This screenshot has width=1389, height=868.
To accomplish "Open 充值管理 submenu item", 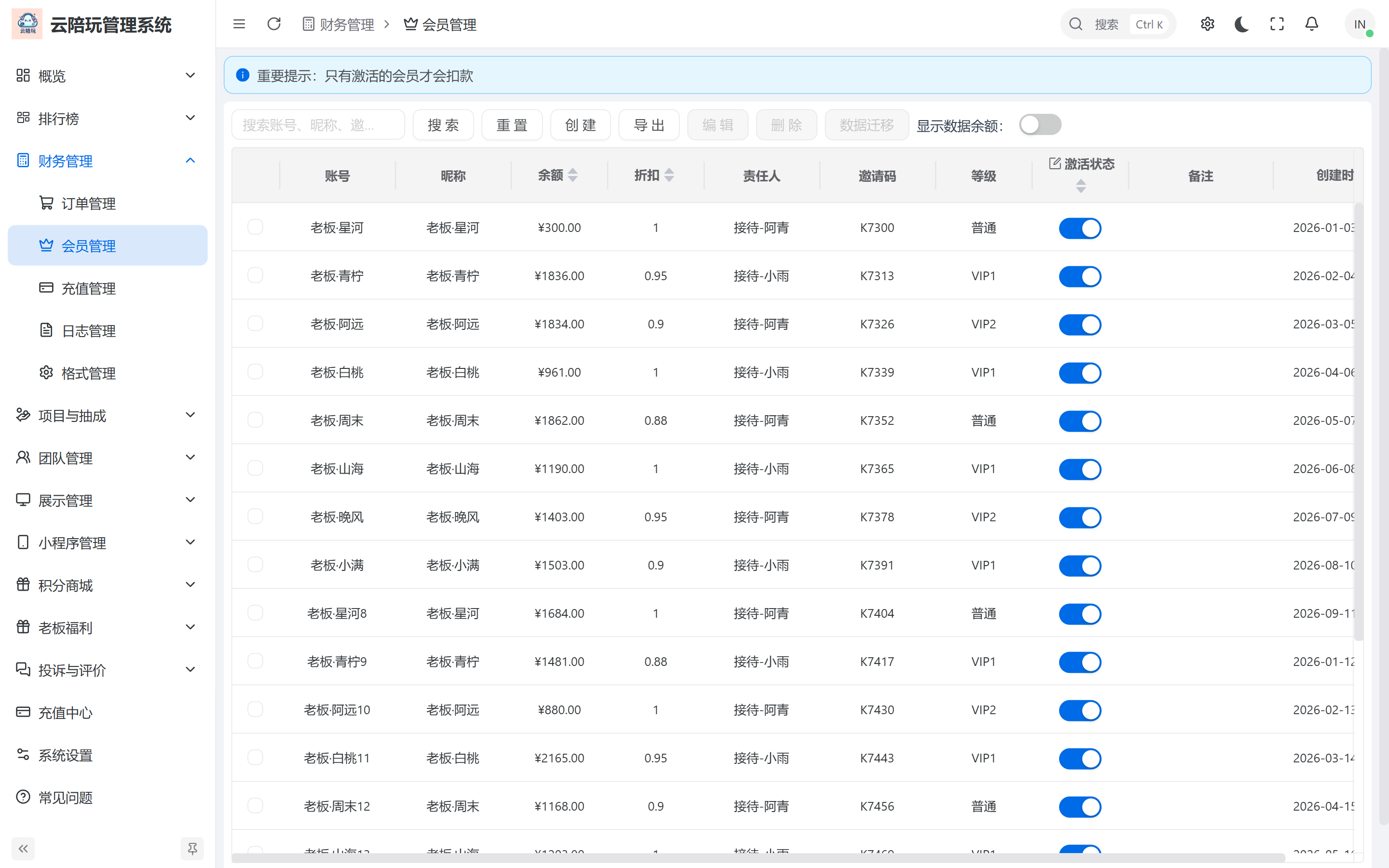I will click(x=108, y=288).
